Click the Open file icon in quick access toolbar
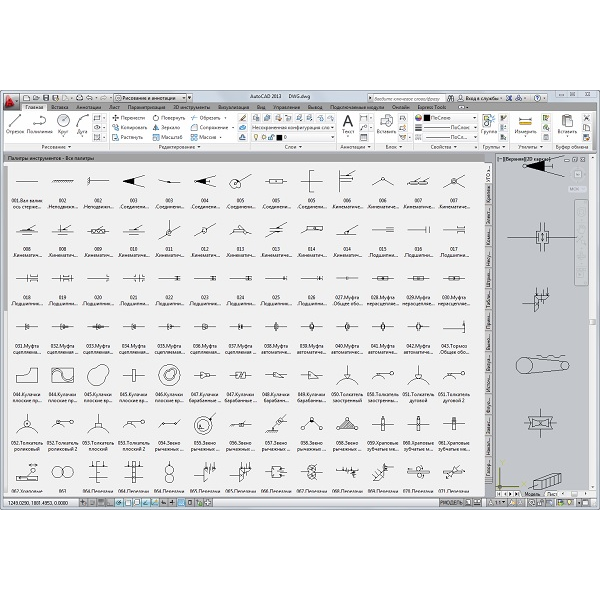Viewport: 600px width, 600px height. [x=36, y=98]
